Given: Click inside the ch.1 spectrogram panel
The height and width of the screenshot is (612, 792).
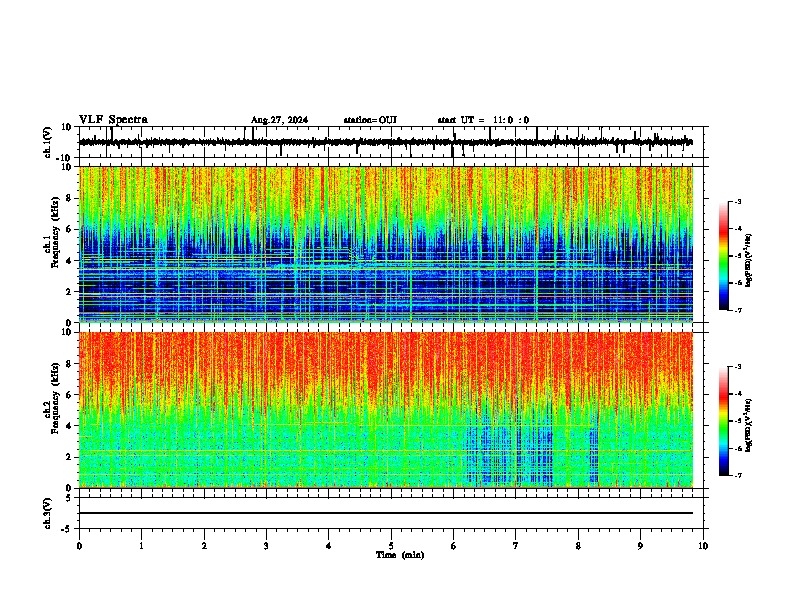Looking at the screenshot, I should (x=386, y=244).
